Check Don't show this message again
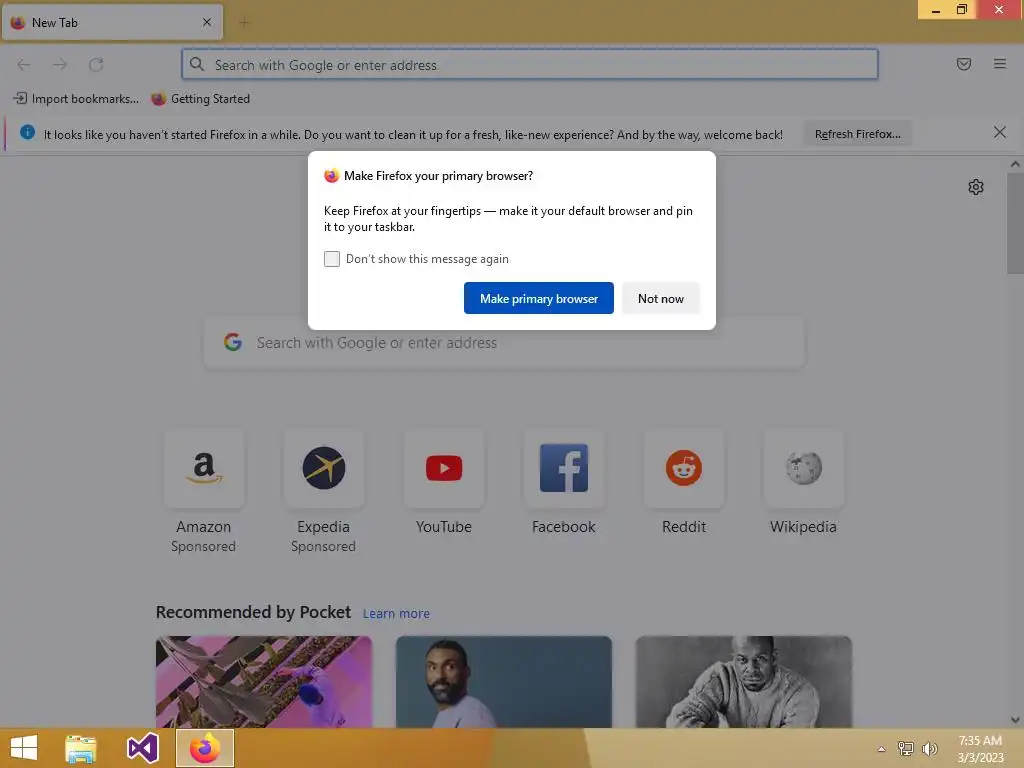Image resolution: width=1024 pixels, height=768 pixels. pyautogui.click(x=332, y=259)
